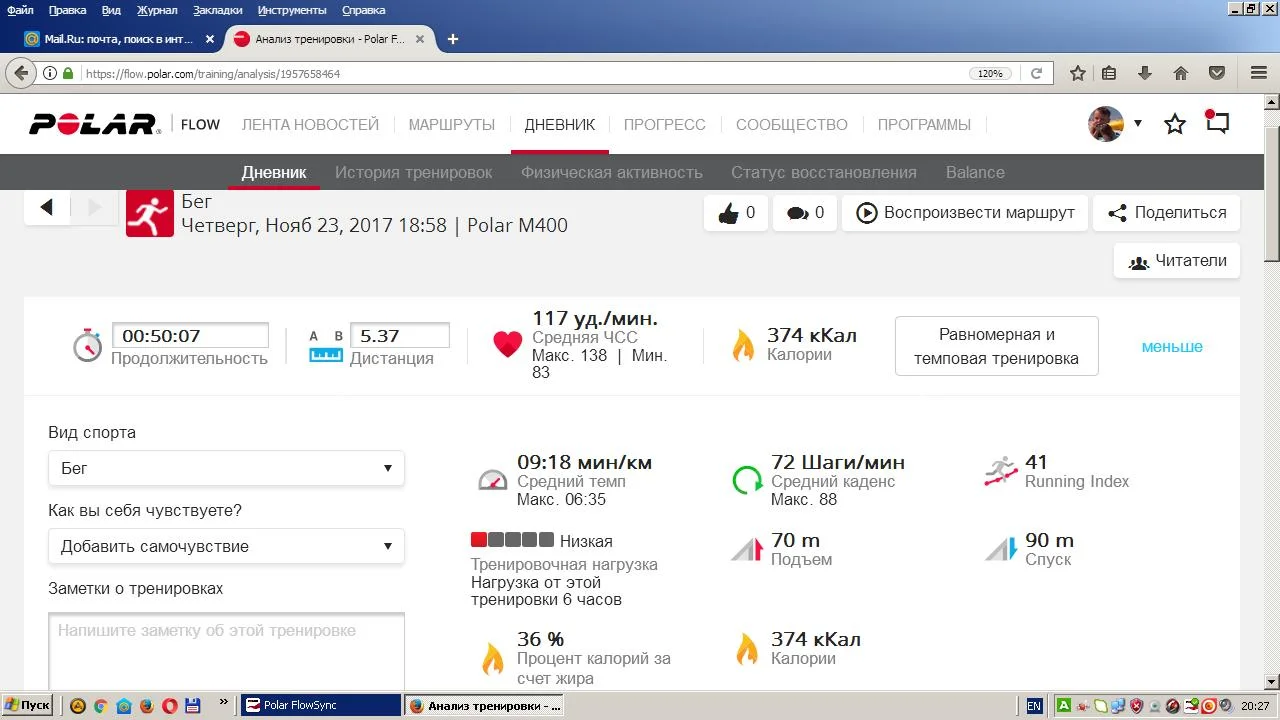The image size is (1280, 720).
Task: Click Равномерная и темповая тренировка button
Action: 996,346
